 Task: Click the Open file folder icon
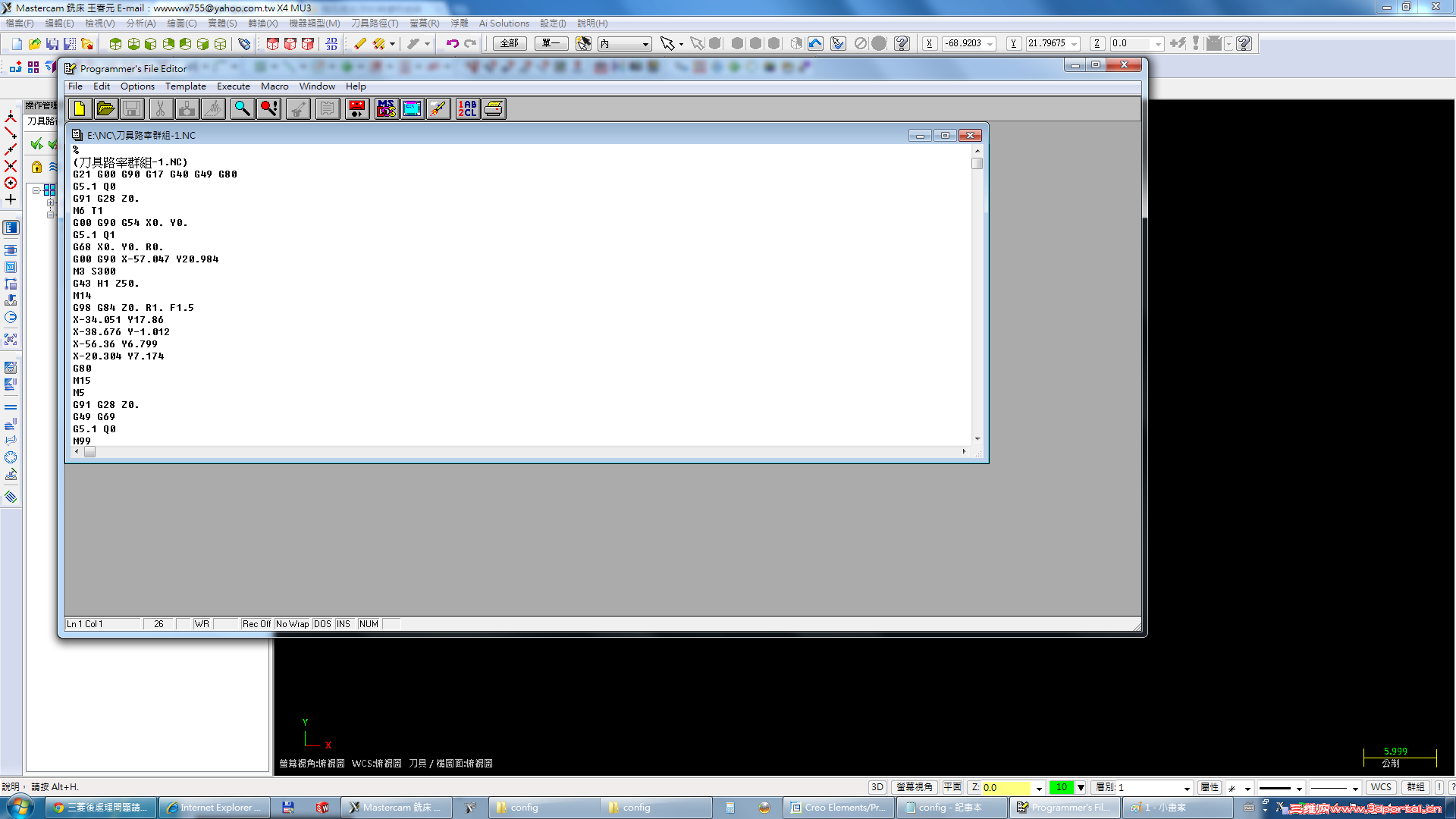coord(105,109)
